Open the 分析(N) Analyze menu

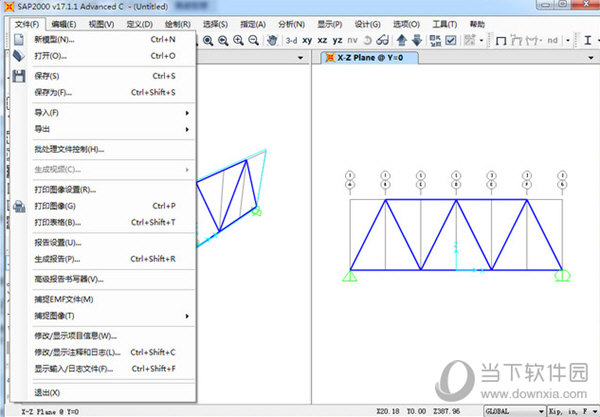[291, 24]
